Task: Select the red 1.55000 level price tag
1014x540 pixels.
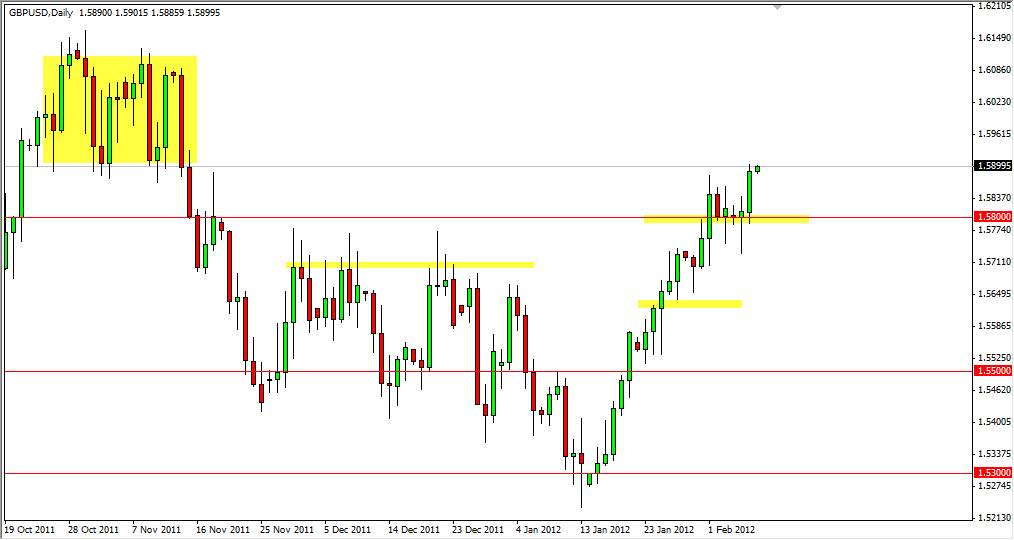Action: pyautogui.click(x=993, y=371)
